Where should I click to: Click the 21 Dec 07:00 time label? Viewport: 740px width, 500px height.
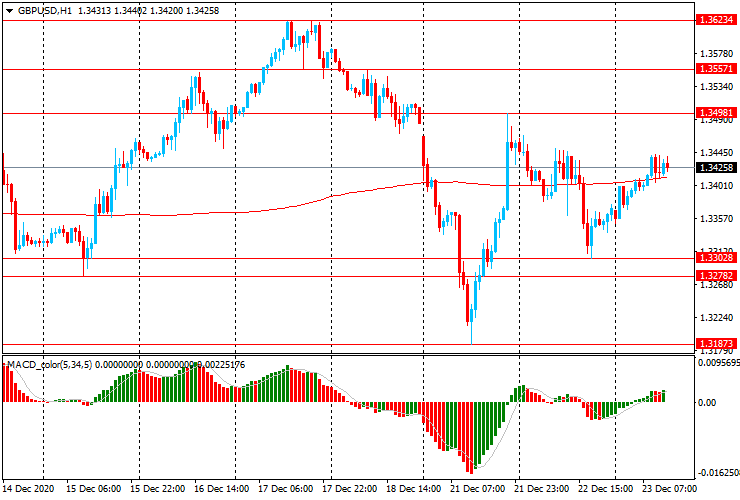pyautogui.click(x=478, y=488)
